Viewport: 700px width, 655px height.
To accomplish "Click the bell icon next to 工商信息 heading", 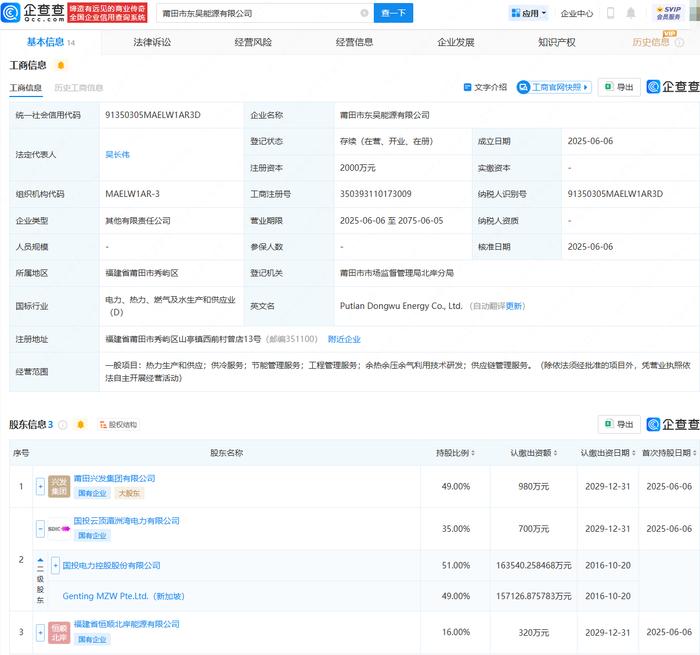I will pos(61,66).
